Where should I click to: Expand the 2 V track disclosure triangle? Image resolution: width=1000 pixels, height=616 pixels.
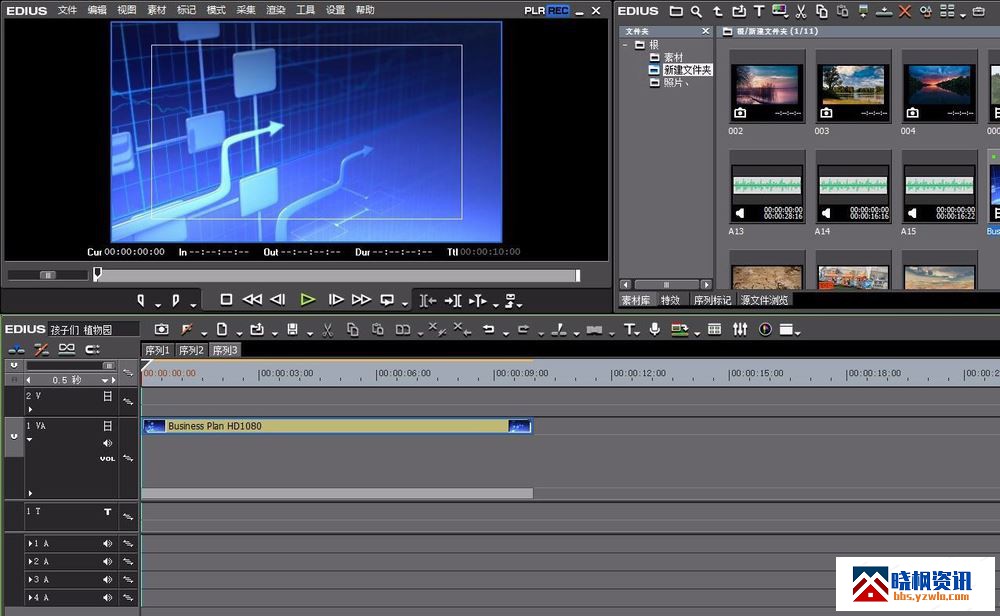click(x=30, y=409)
